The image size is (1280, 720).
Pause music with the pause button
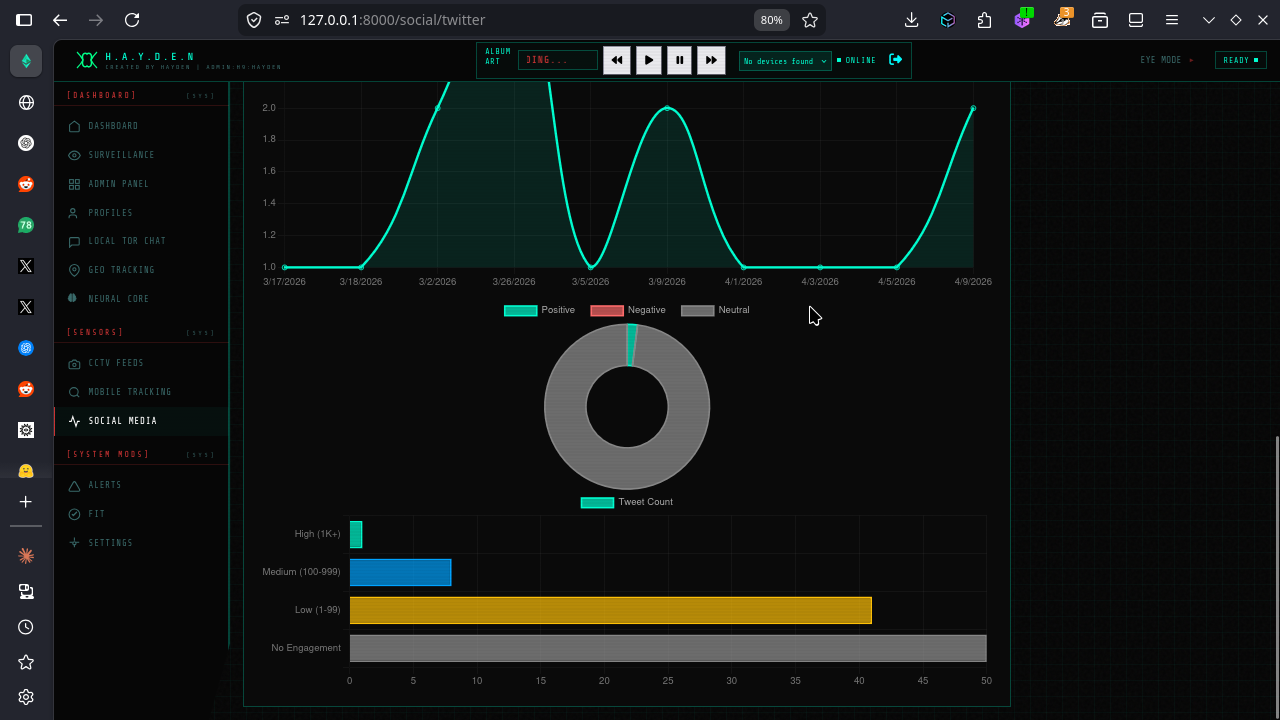679,60
